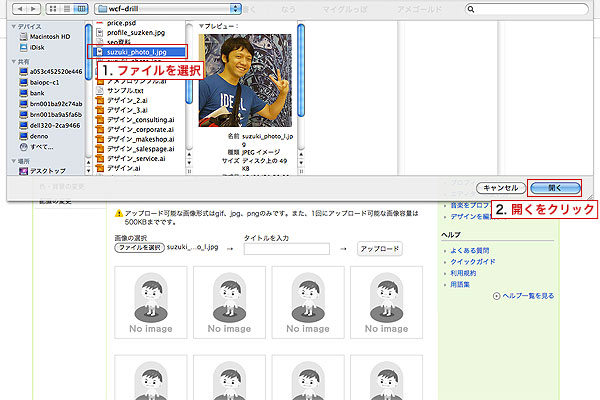Select file デザイン_3.ai
The image size is (600, 400).
tap(122, 110)
